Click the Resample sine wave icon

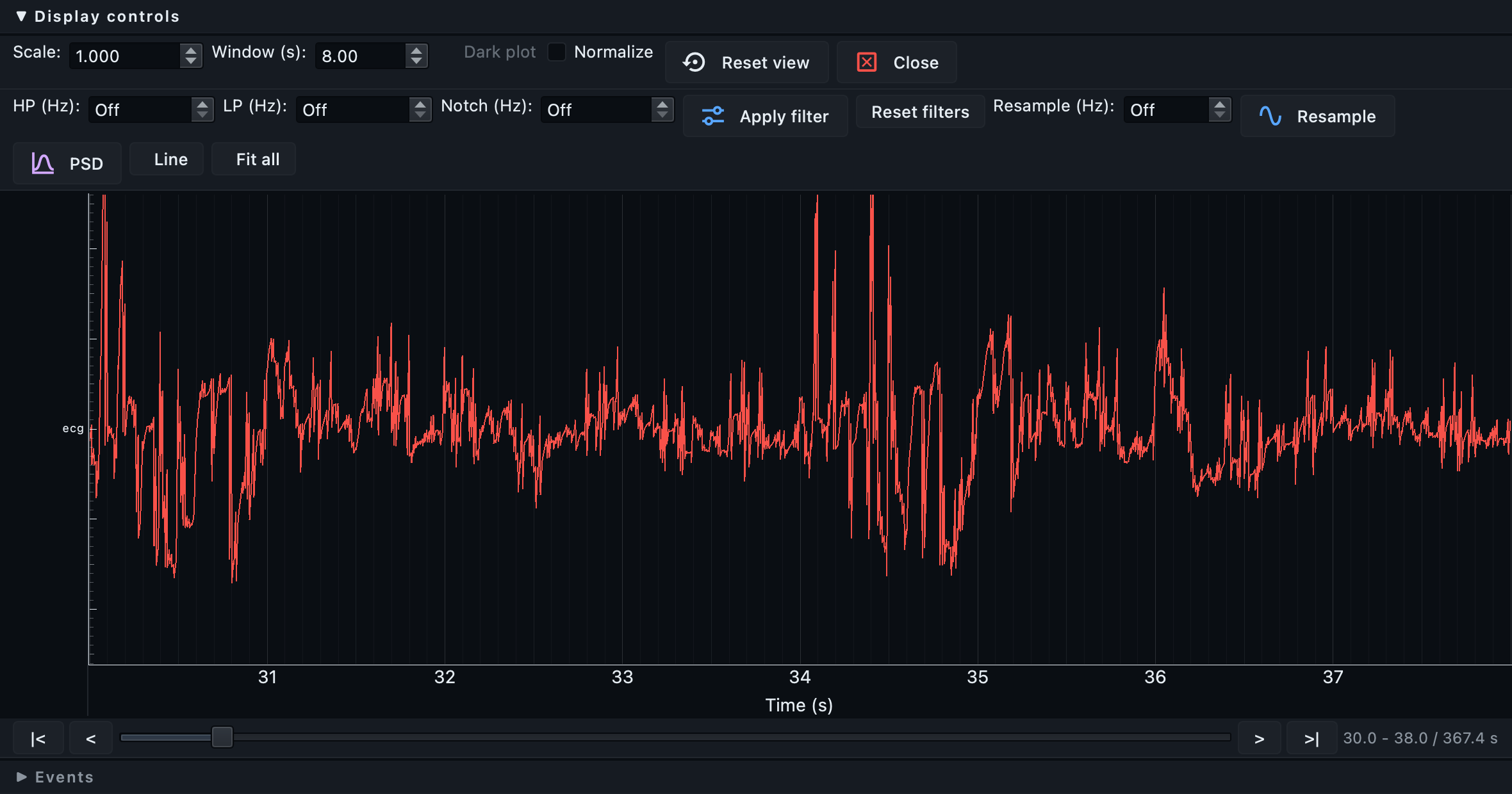click(x=1270, y=116)
